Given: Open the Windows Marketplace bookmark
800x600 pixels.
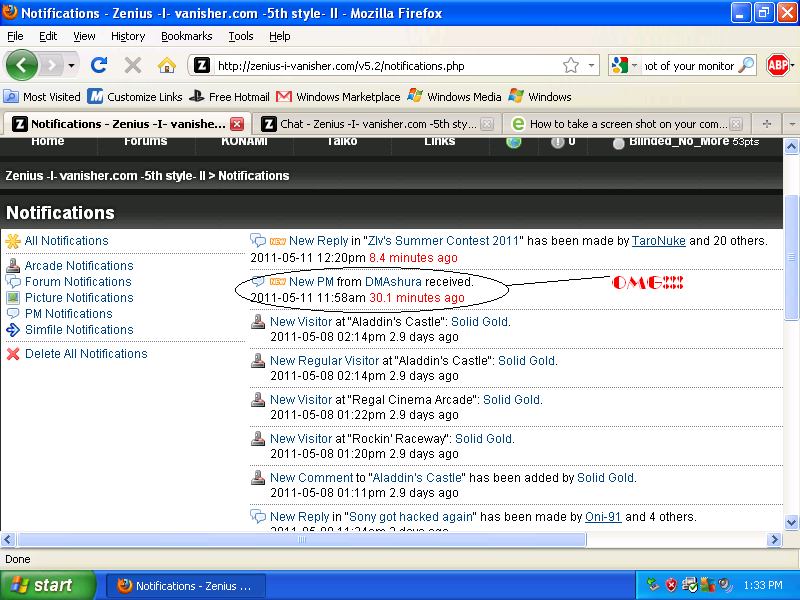Looking at the screenshot, I should pyautogui.click(x=338, y=96).
